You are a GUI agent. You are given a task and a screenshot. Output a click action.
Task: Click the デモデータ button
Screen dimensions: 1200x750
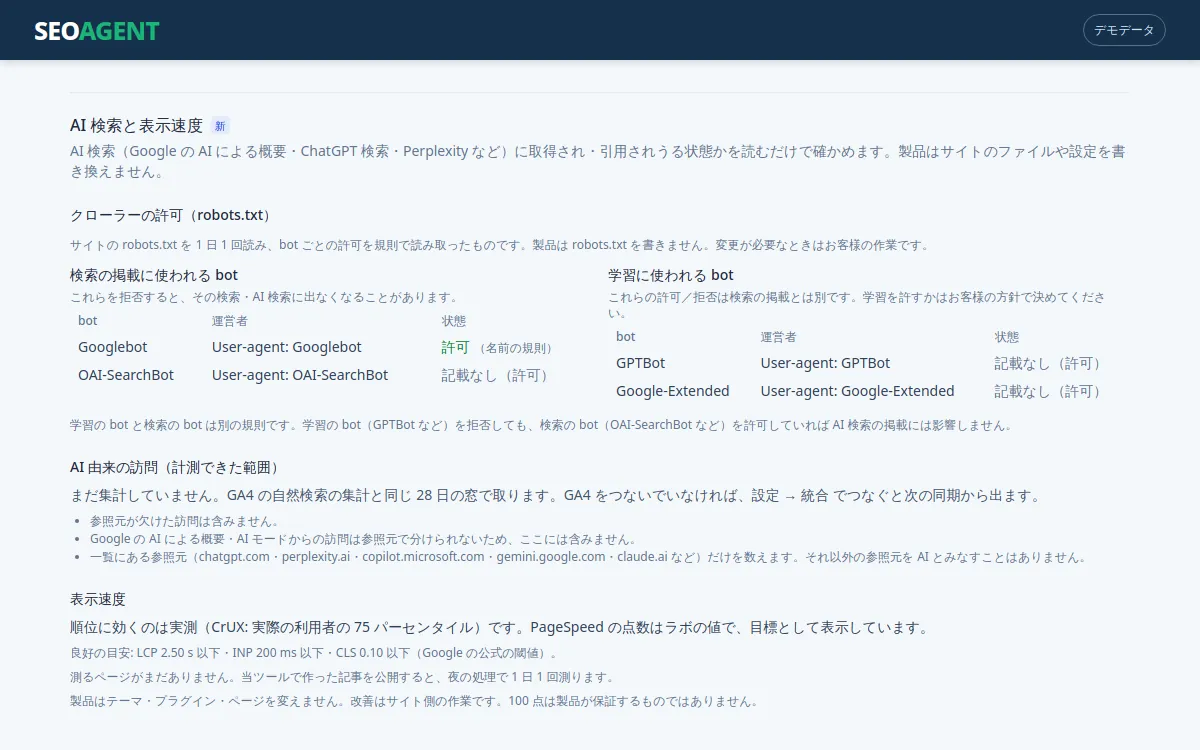coord(1124,30)
